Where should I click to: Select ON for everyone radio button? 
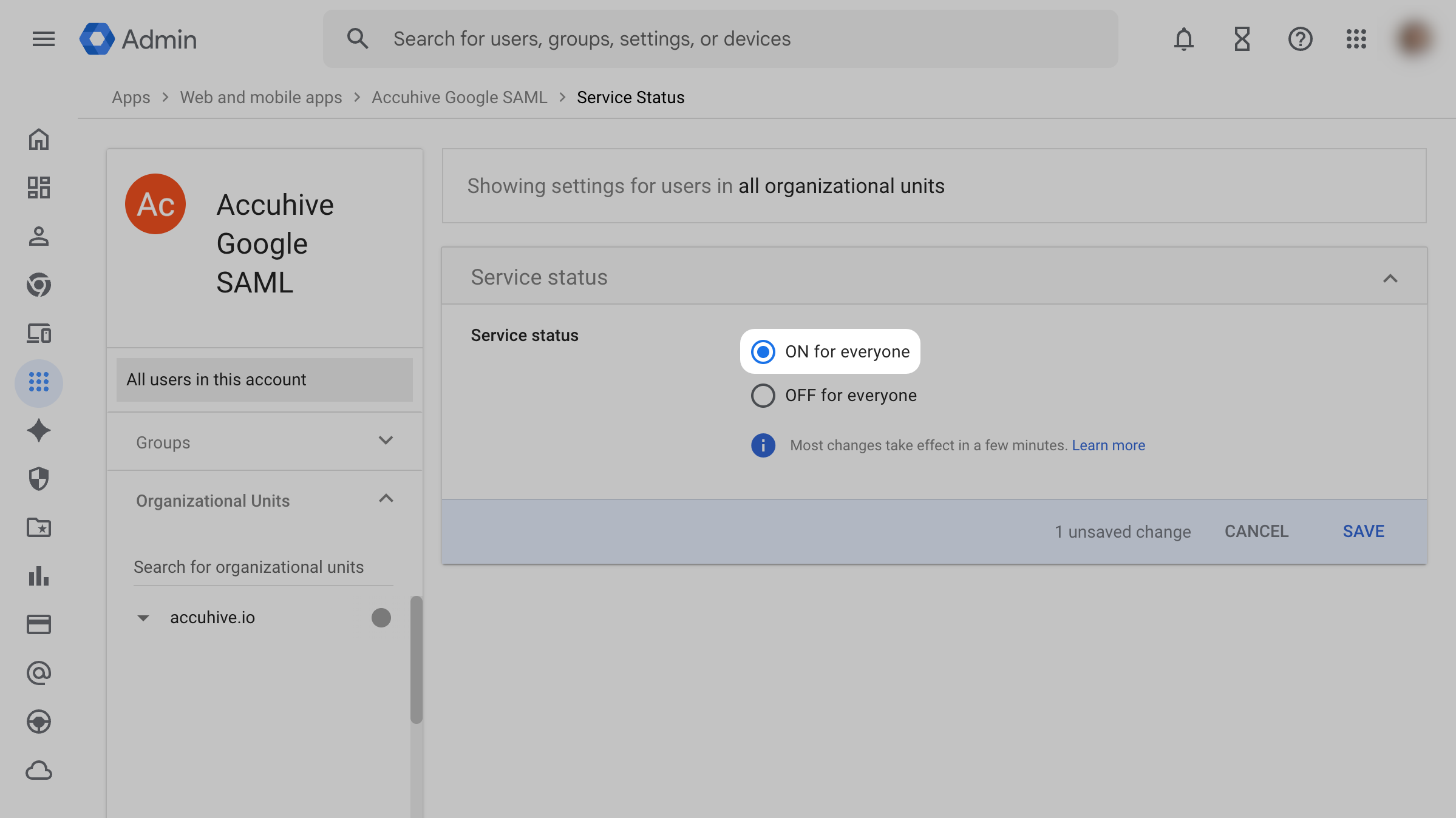[x=763, y=352]
